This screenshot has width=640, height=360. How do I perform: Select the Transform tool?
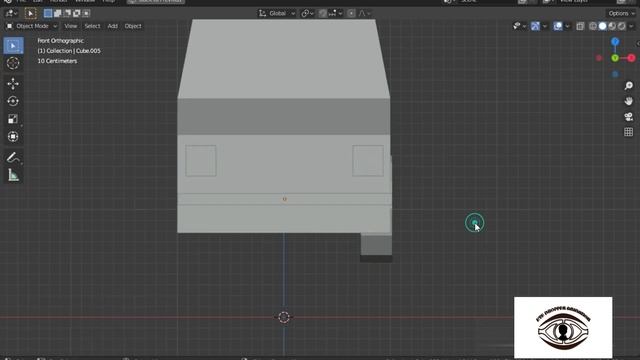pyautogui.click(x=13, y=136)
